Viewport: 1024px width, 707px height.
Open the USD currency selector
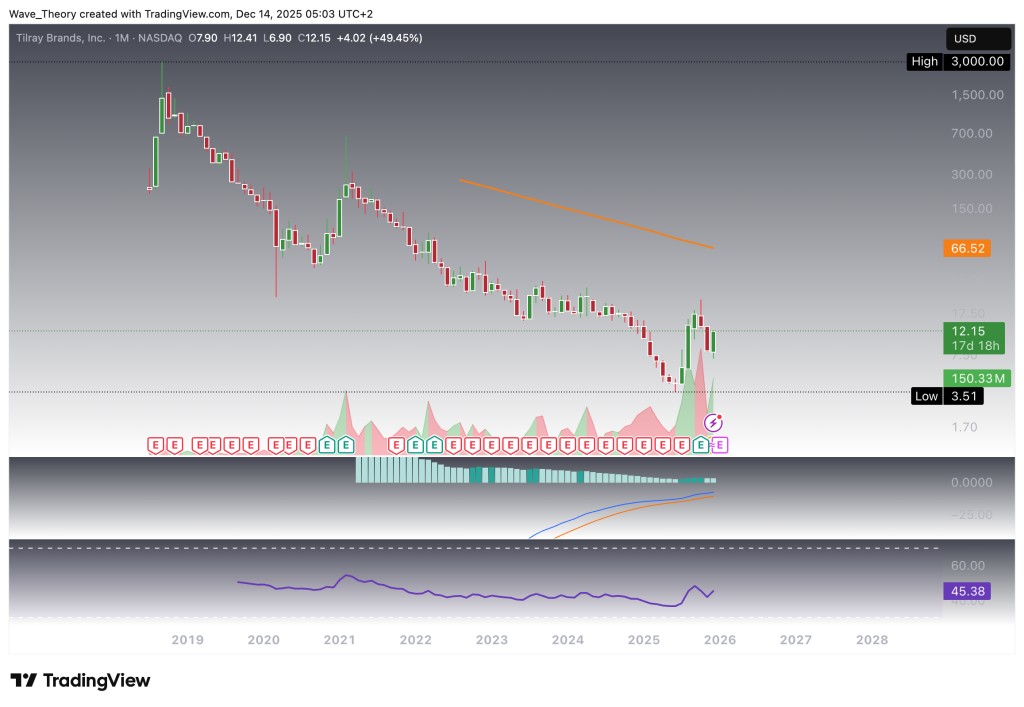tap(966, 38)
